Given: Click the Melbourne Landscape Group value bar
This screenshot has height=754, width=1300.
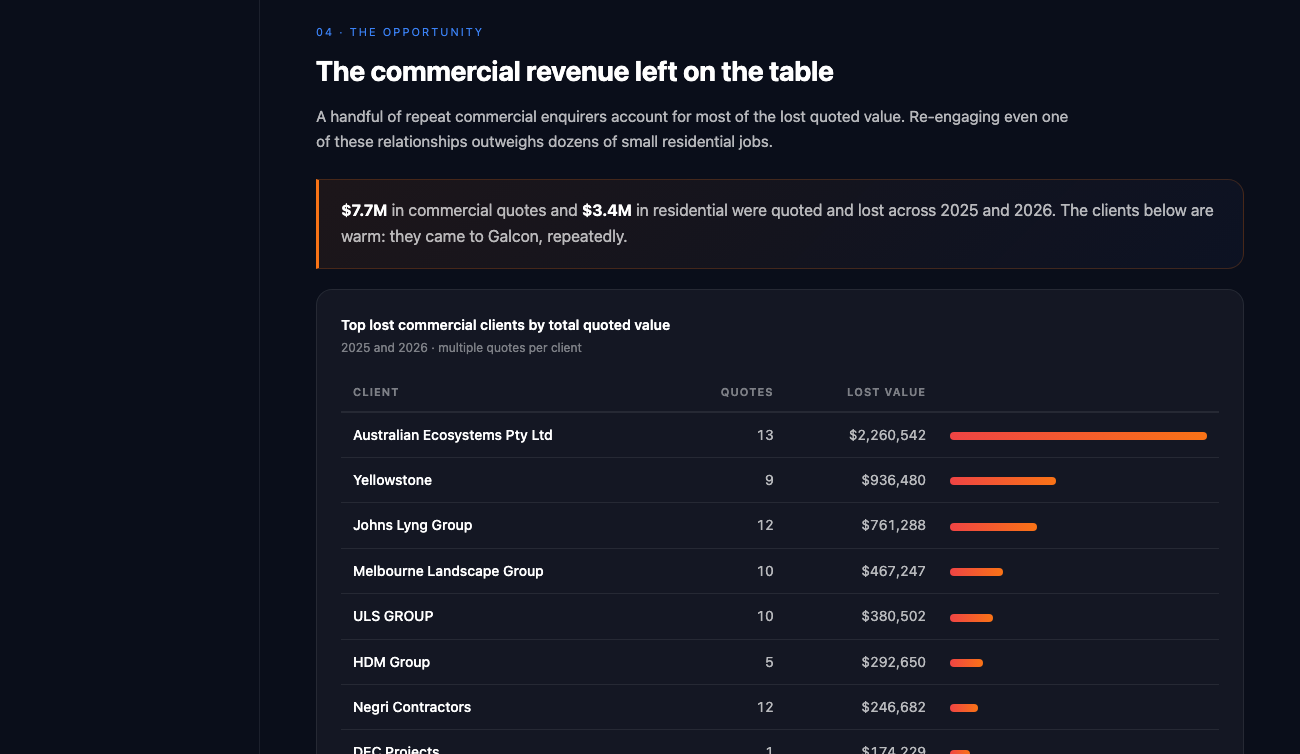Looking at the screenshot, I should tap(976, 572).
